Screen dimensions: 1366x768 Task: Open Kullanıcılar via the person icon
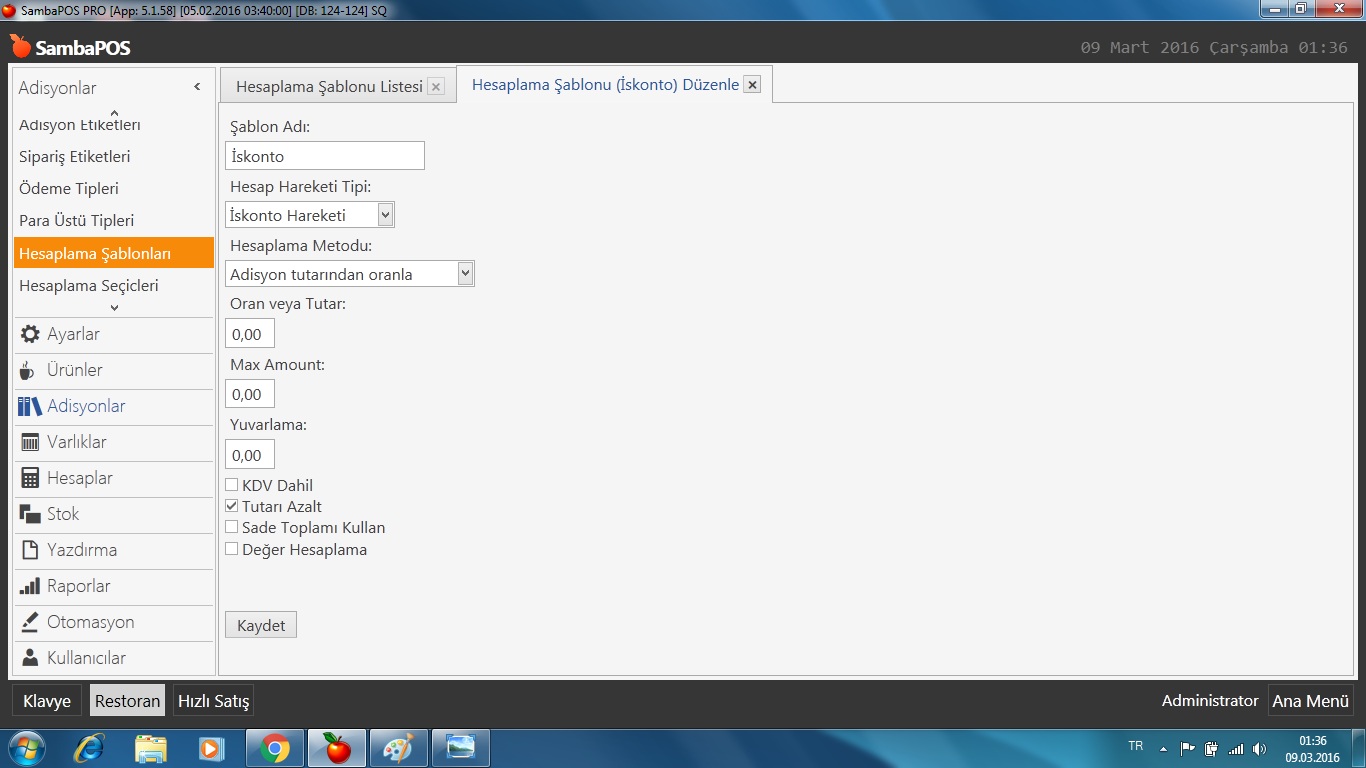coord(30,658)
